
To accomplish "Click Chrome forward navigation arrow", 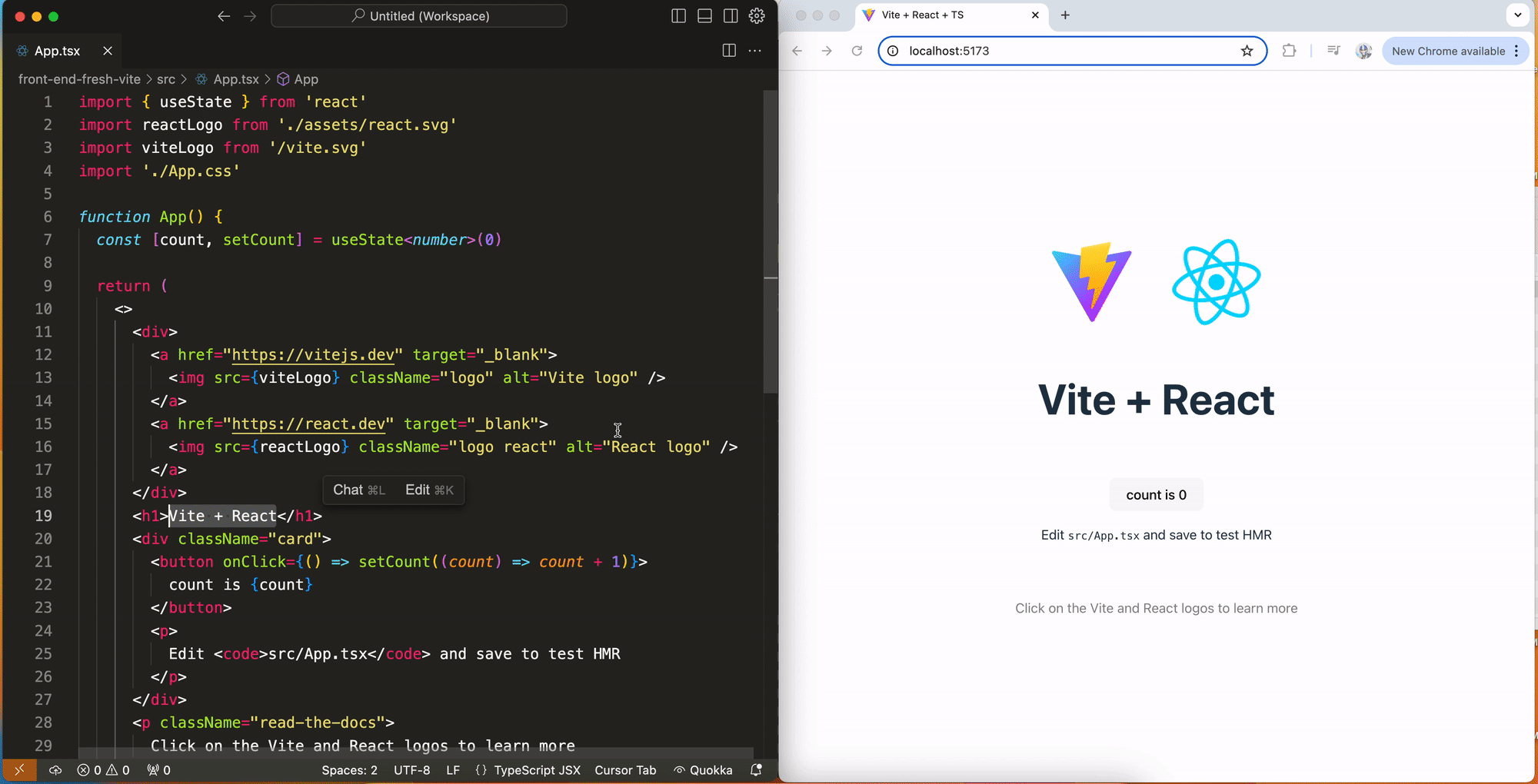I will 827,51.
